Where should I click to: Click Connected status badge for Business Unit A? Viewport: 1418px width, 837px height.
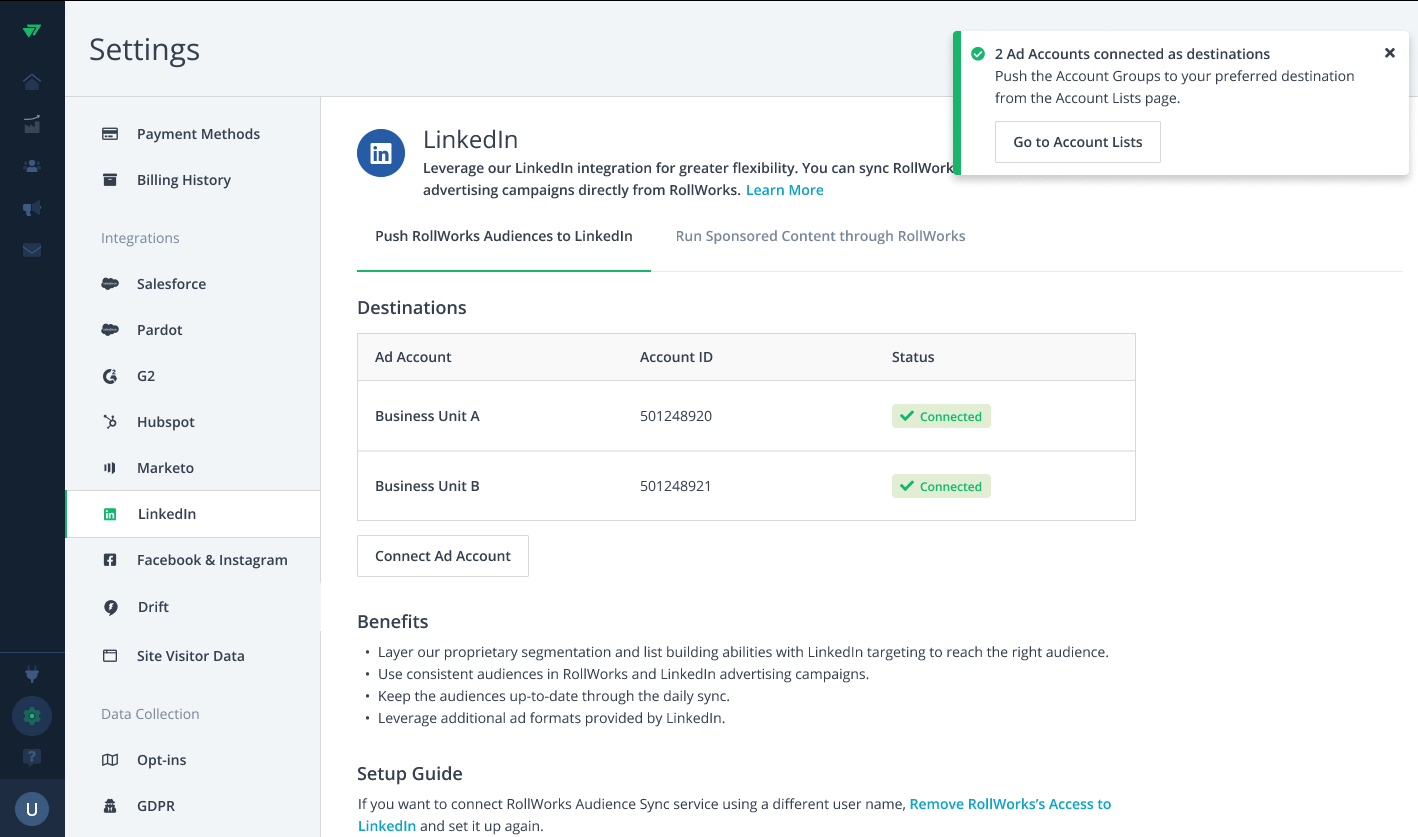pyautogui.click(x=941, y=416)
